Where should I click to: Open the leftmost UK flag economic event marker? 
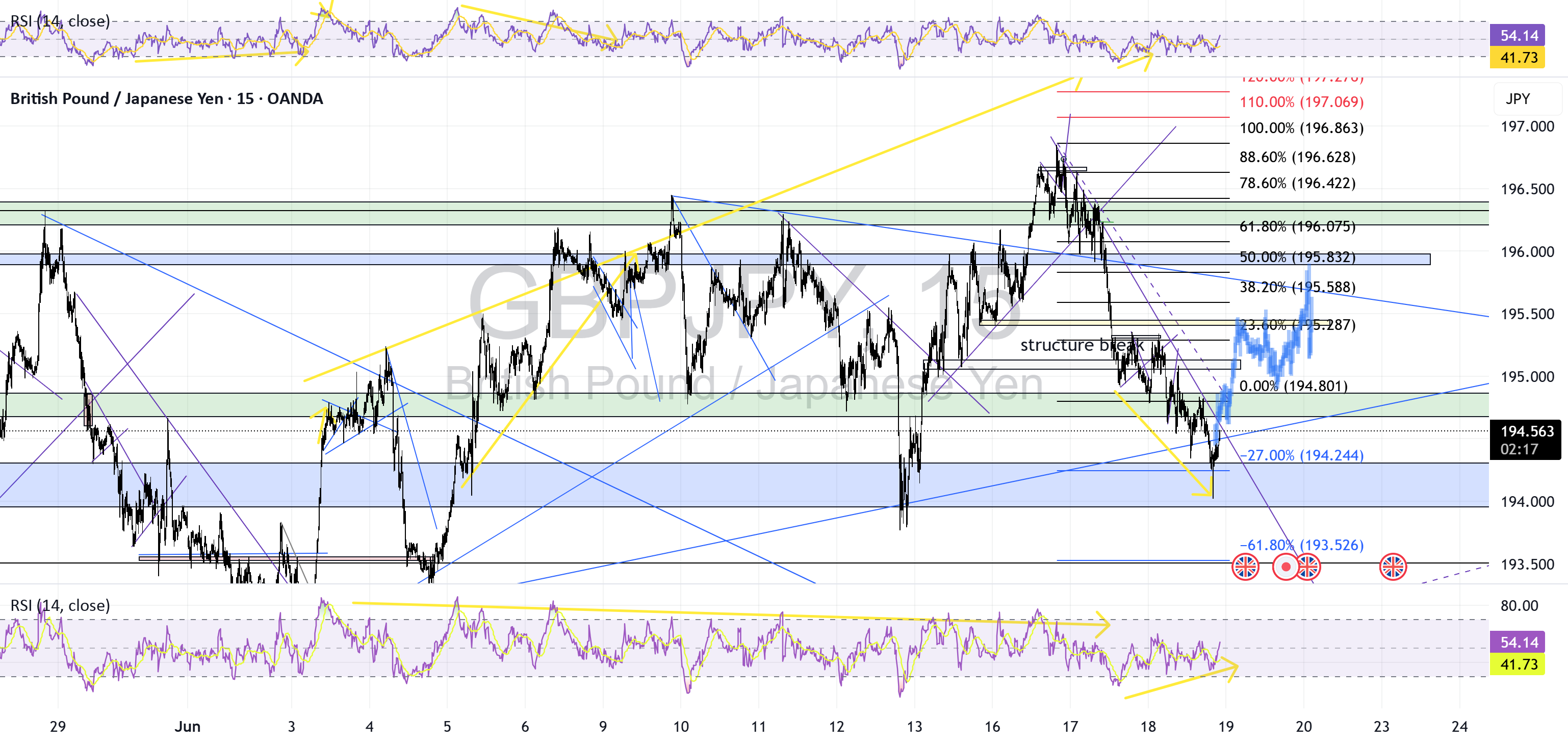[x=1245, y=568]
